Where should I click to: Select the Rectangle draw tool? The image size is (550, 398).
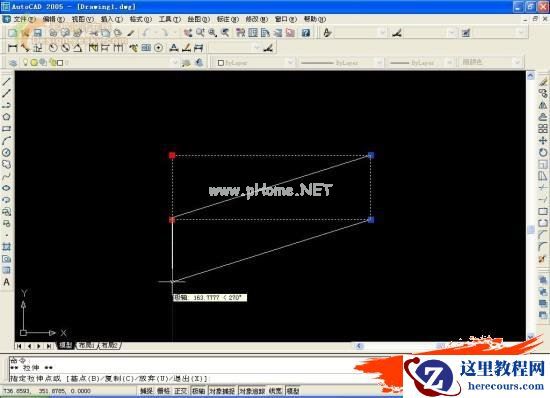(x=6, y=129)
